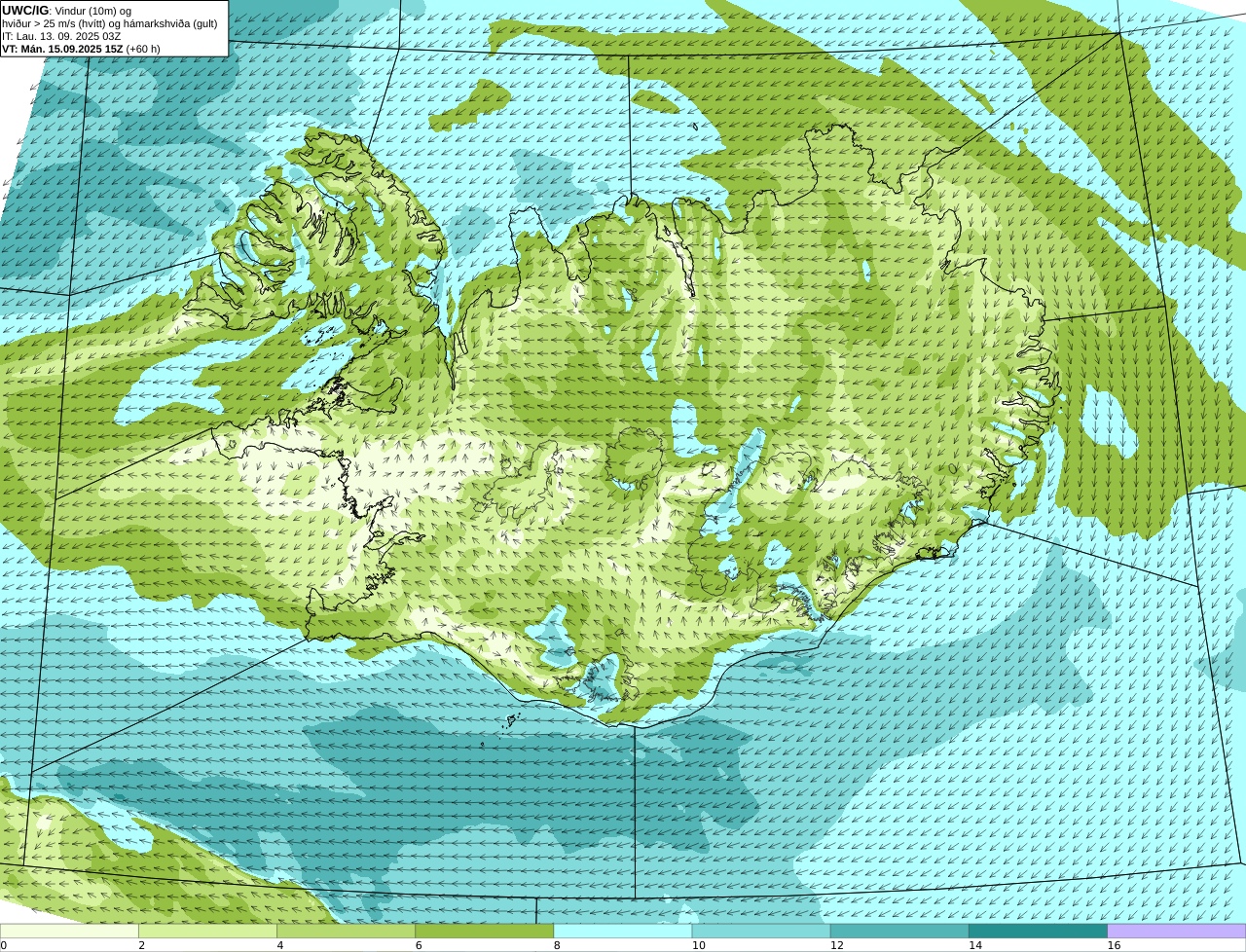Click the 14–16 m/s dark teal legend swatch
This screenshot has height=952, width=1246.
pos(1039,931)
